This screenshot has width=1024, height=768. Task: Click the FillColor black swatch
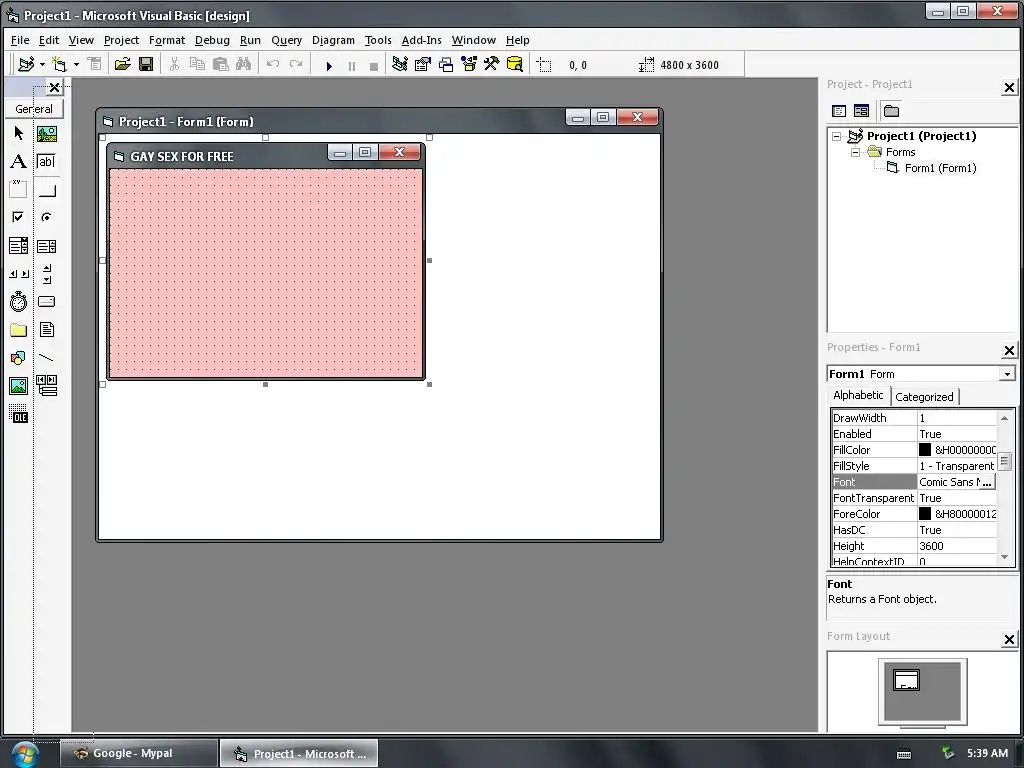click(x=925, y=450)
